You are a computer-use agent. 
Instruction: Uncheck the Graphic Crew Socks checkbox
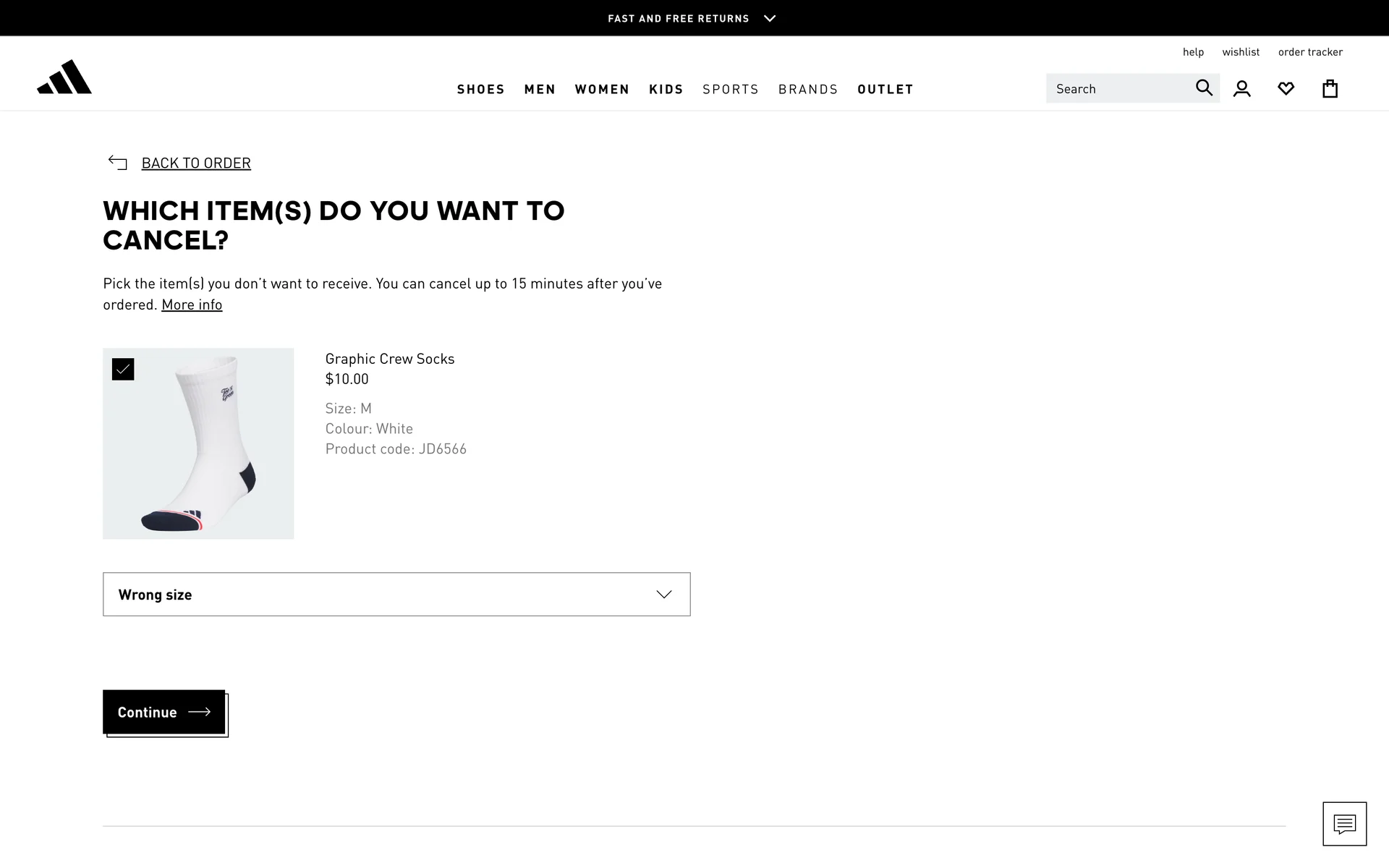tap(123, 370)
